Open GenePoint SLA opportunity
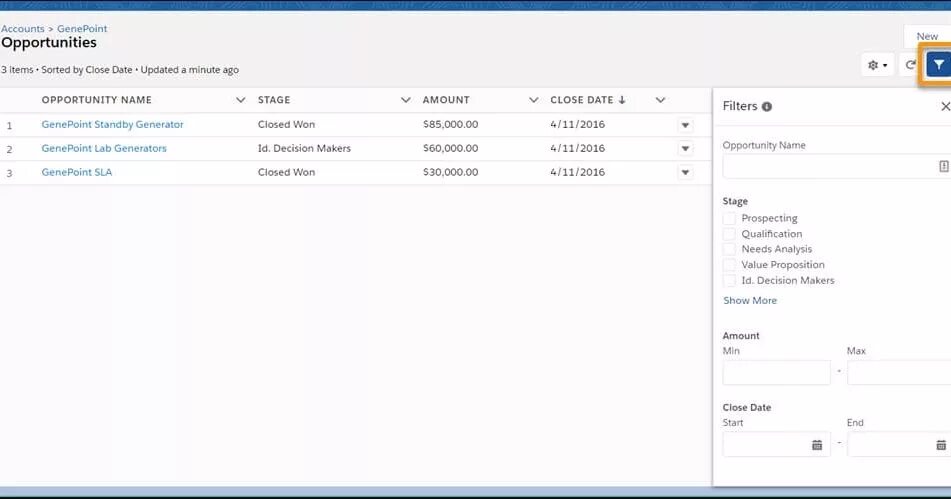Image resolution: width=951 pixels, height=499 pixels. (x=76, y=172)
